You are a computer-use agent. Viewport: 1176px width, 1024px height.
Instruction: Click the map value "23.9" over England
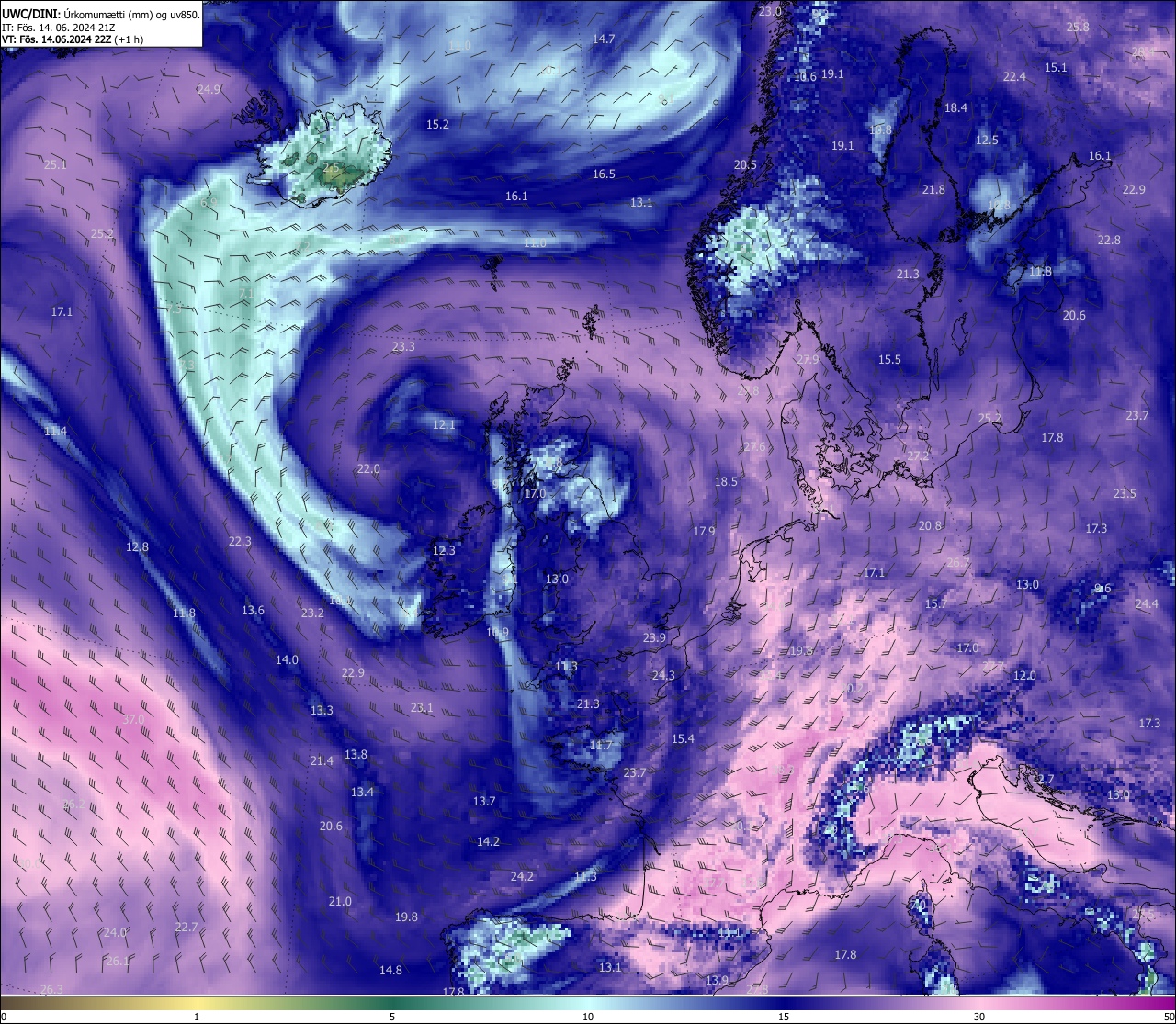coord(654,637)
